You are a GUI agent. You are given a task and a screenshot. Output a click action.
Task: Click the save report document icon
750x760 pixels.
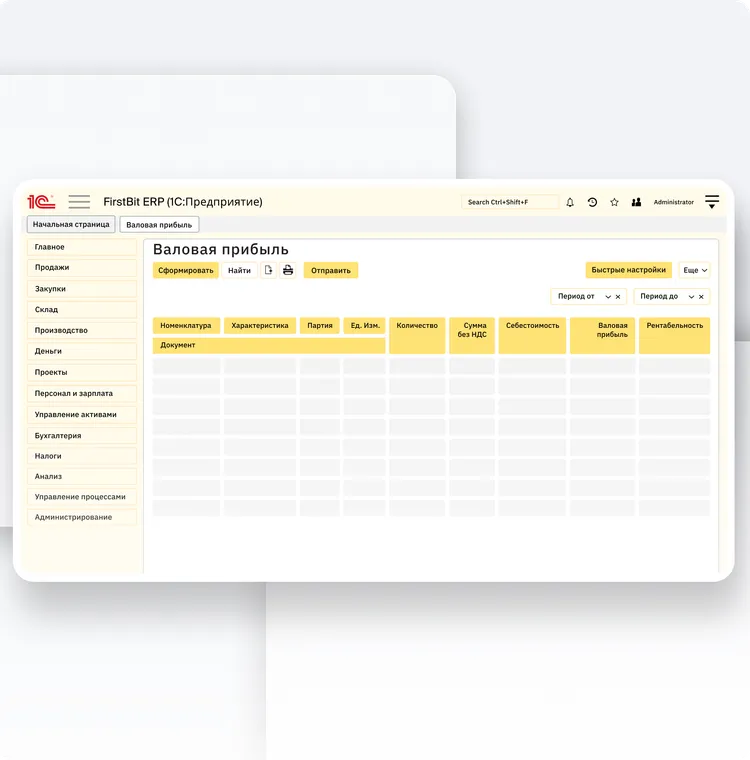point(268,270)
